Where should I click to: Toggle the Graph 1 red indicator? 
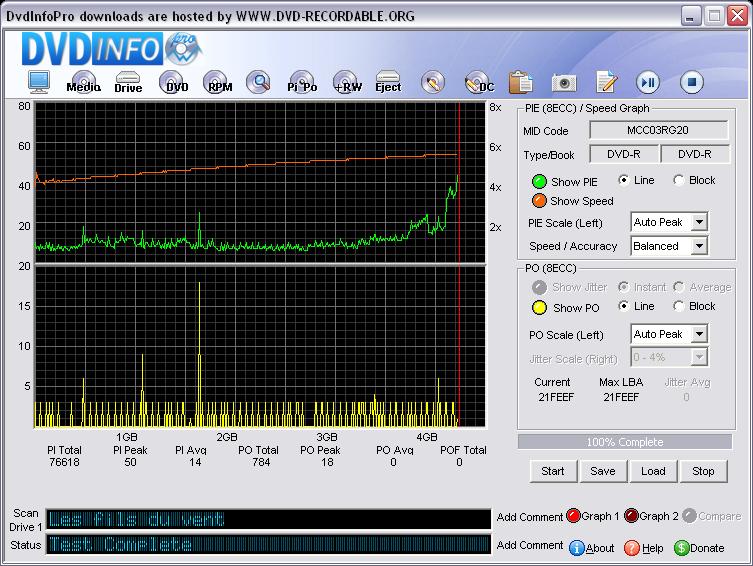pyautogui.click(x=573, y=516)
